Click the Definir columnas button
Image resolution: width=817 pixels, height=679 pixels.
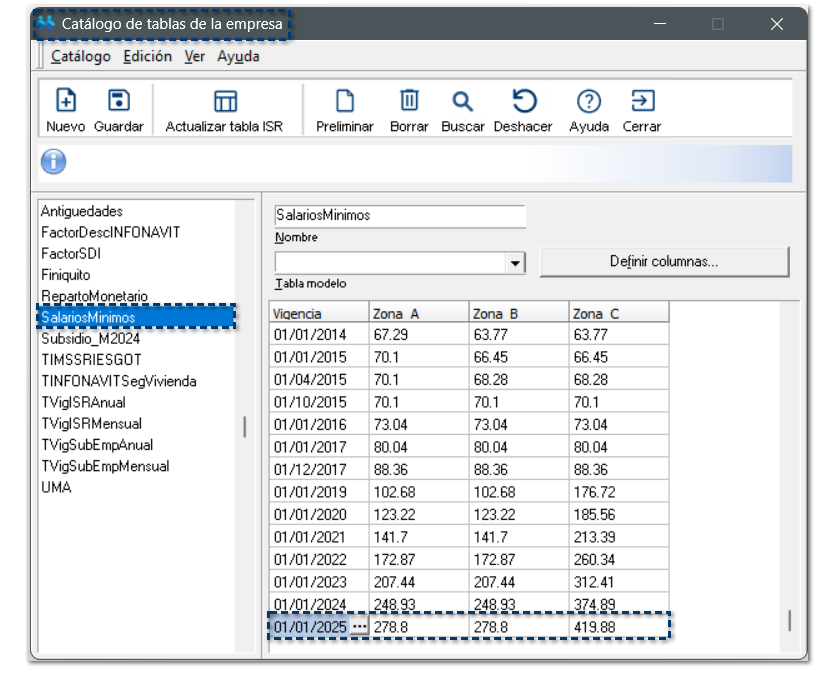pos(664,262)
